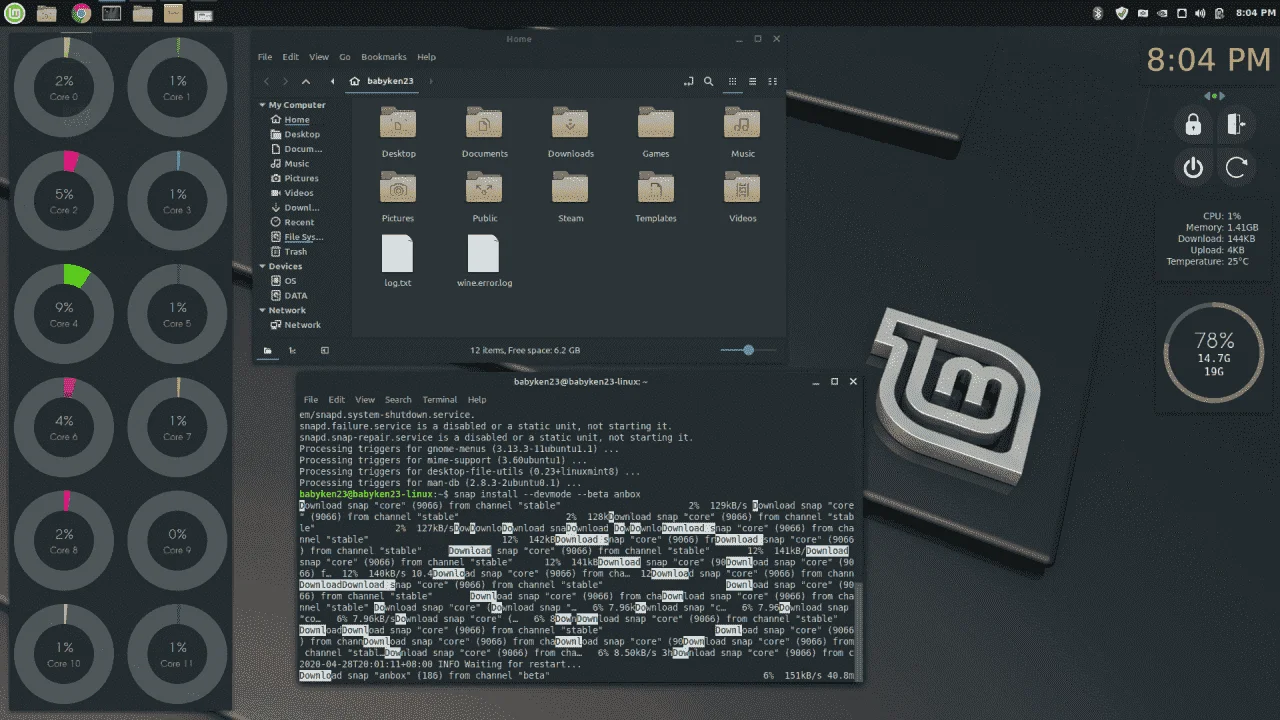Switch file manager to icon grid view
The image size is (1280, 720).
click(732, 81)
